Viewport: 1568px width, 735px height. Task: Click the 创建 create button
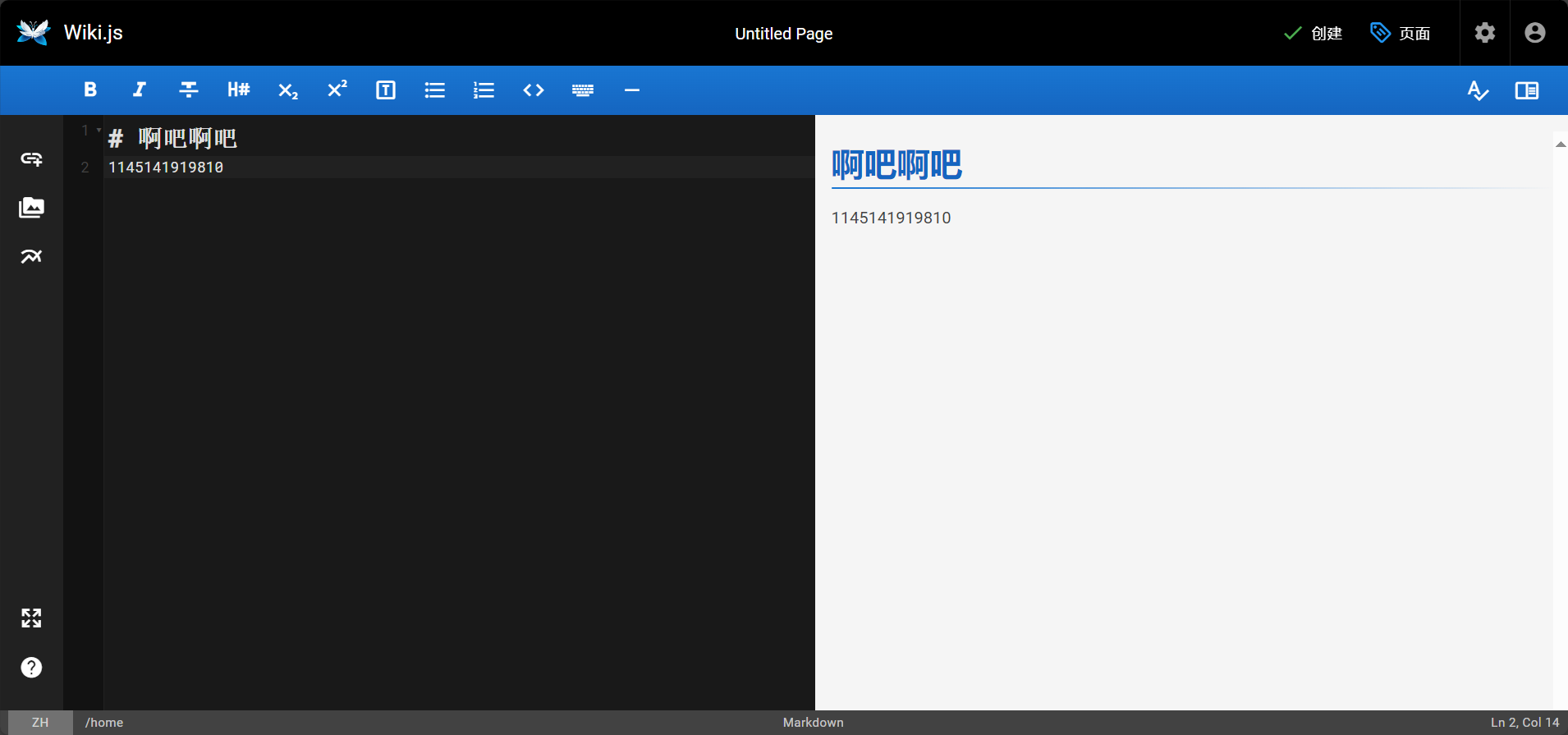click(1313, 34)
